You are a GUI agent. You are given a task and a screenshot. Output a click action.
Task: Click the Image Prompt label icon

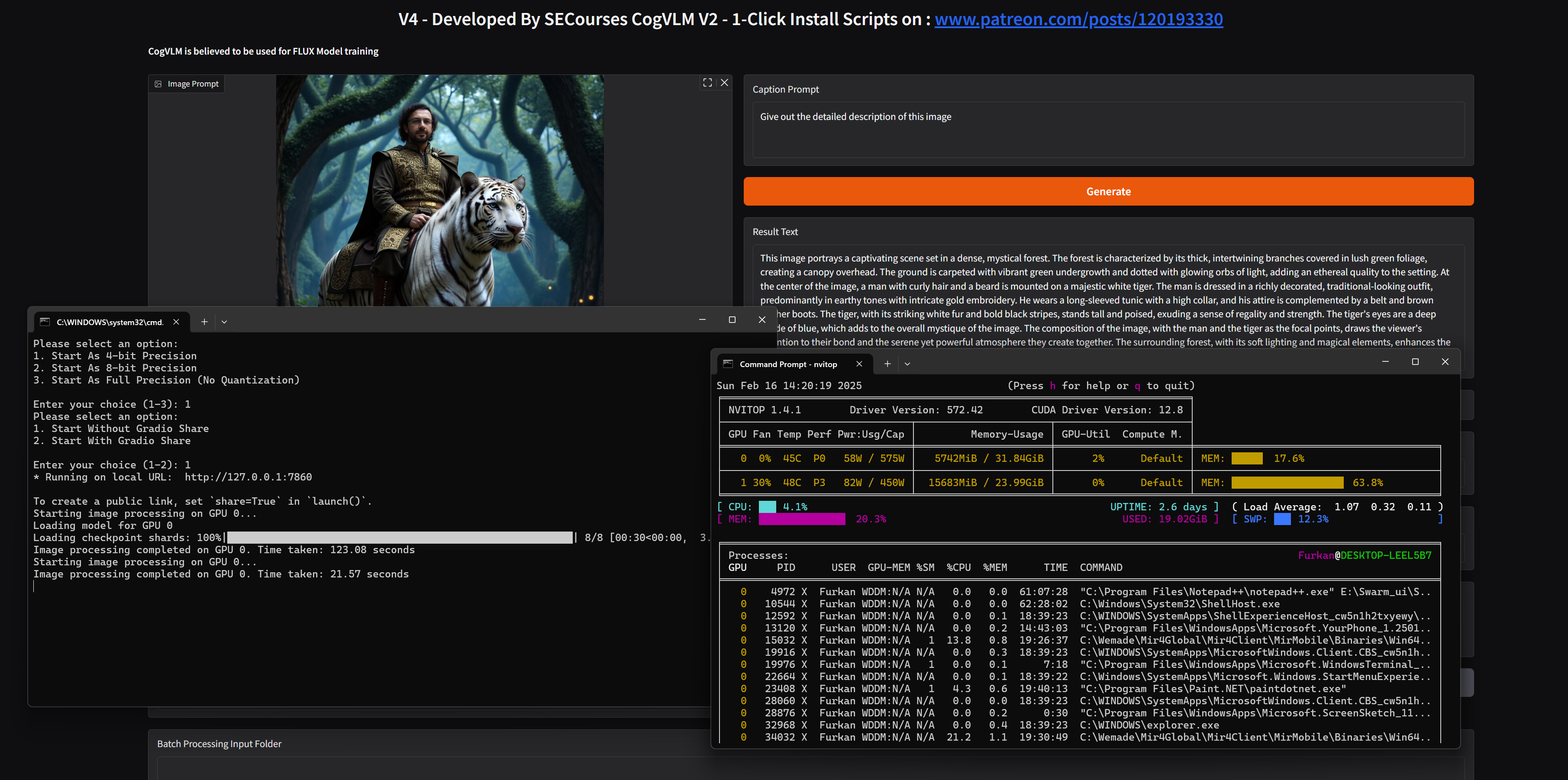(158, 84)
